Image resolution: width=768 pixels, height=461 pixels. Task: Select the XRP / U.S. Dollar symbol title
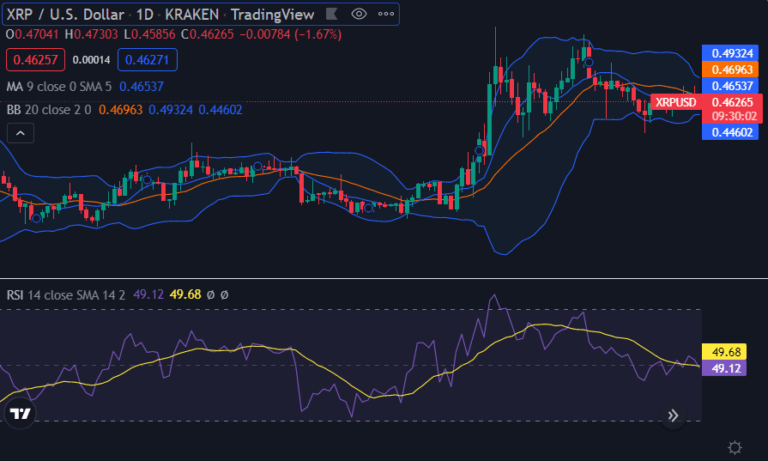point(65,15)
